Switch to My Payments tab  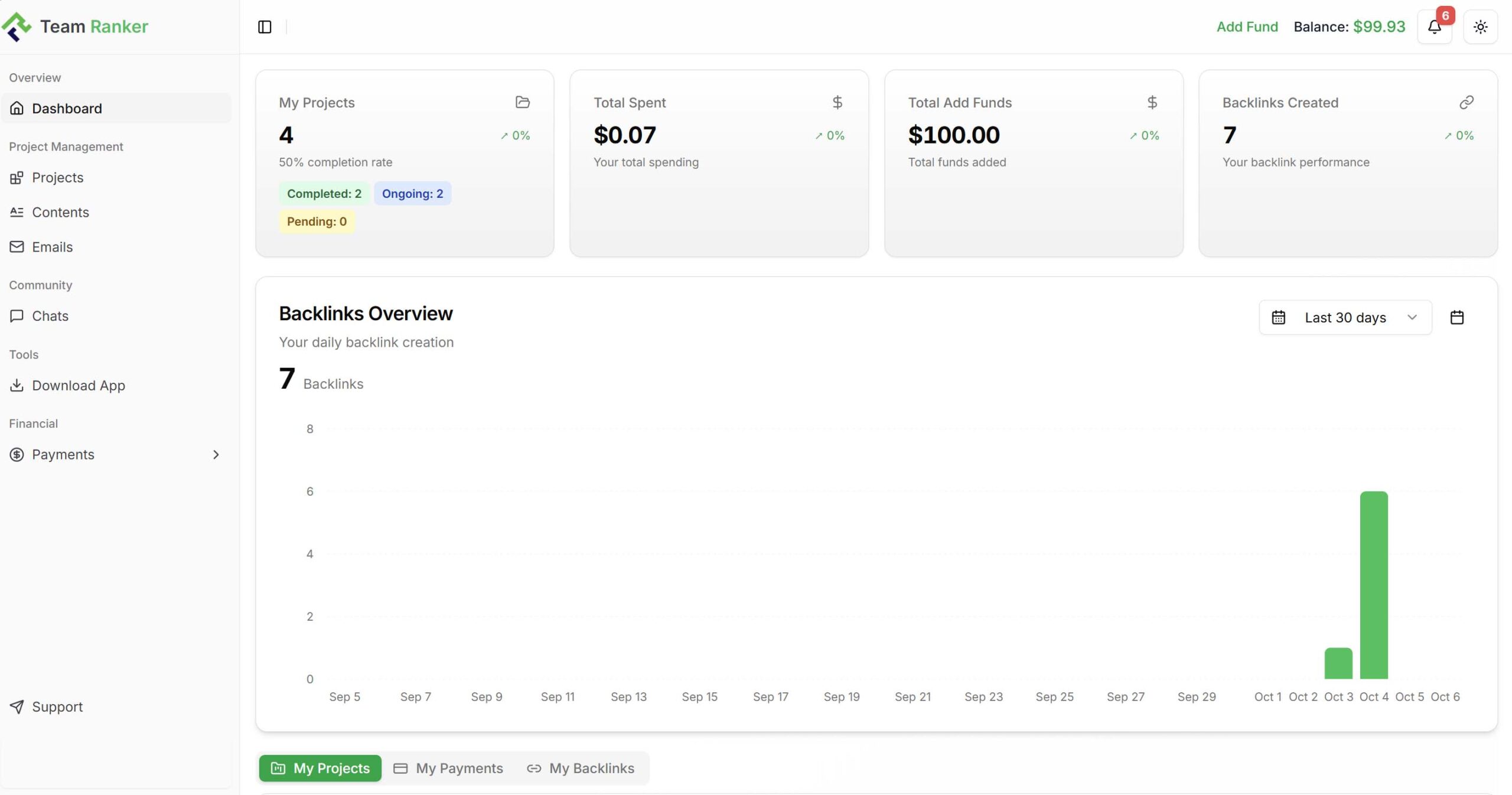(448, 768)
